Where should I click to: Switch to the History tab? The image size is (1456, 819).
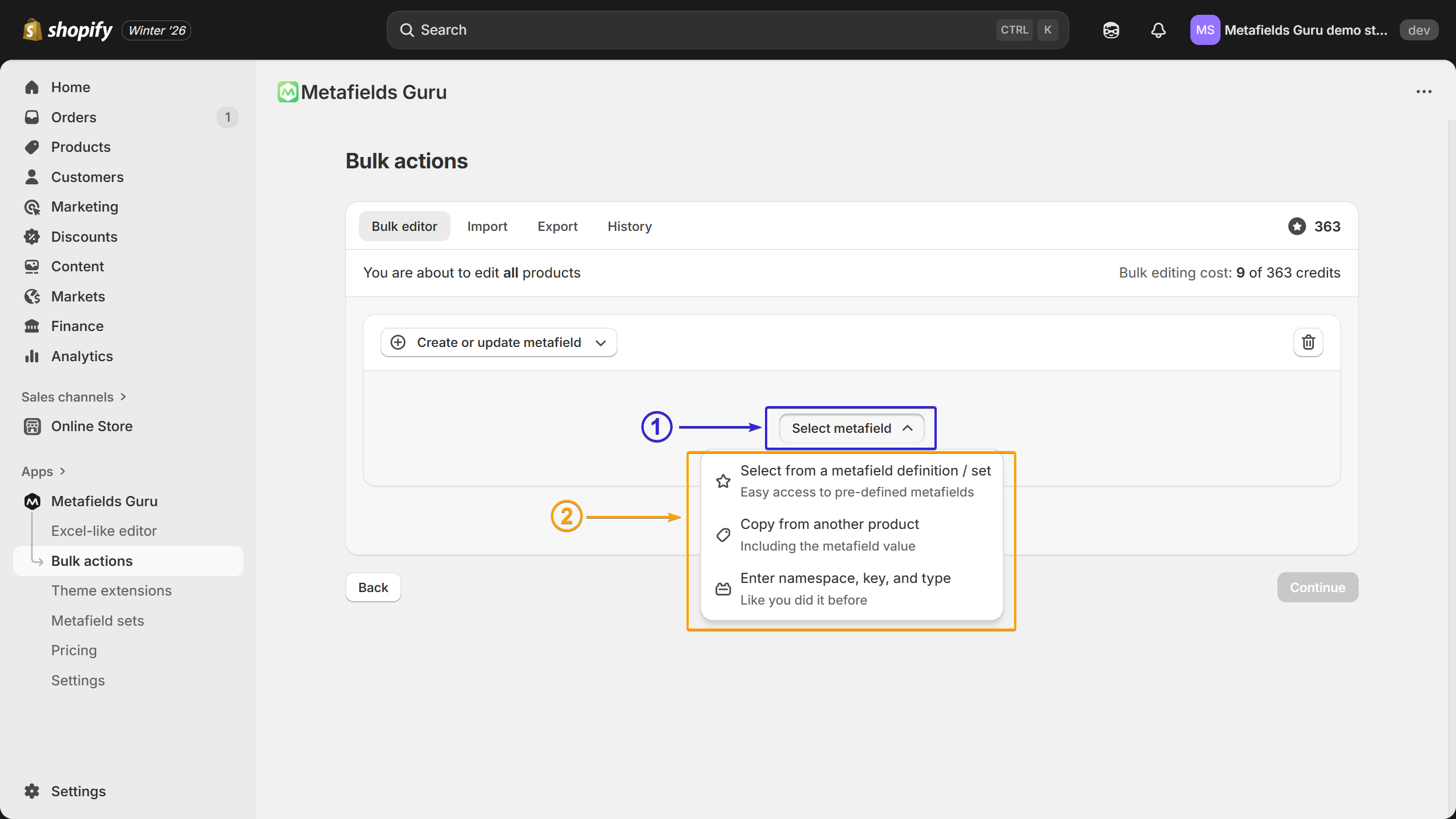point(629,226)
